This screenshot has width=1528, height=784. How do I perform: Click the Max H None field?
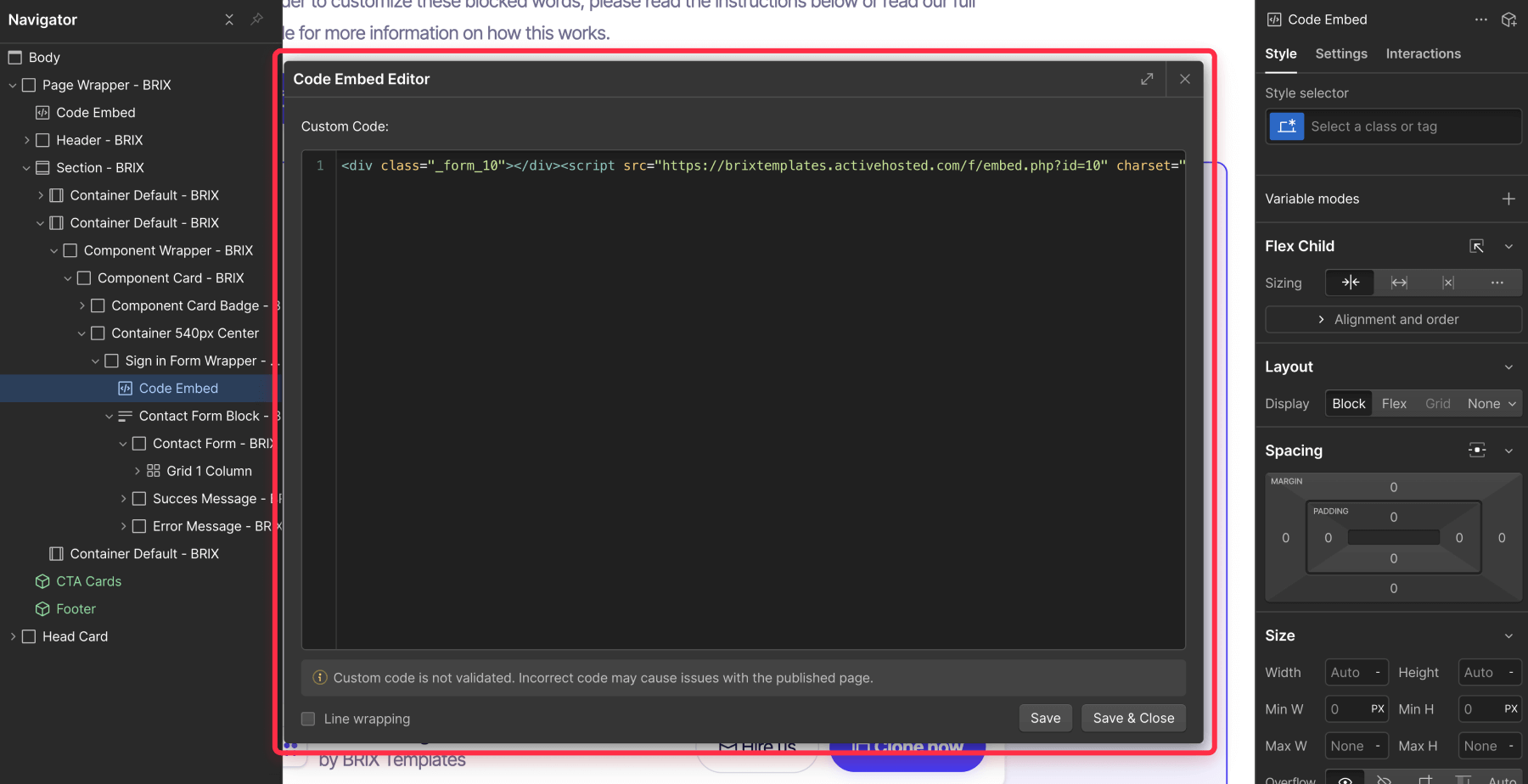pyautogui.click(x=1490, y=746)
